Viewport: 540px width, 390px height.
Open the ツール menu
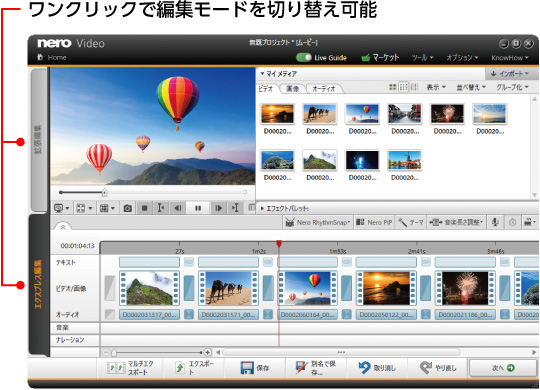422,58
